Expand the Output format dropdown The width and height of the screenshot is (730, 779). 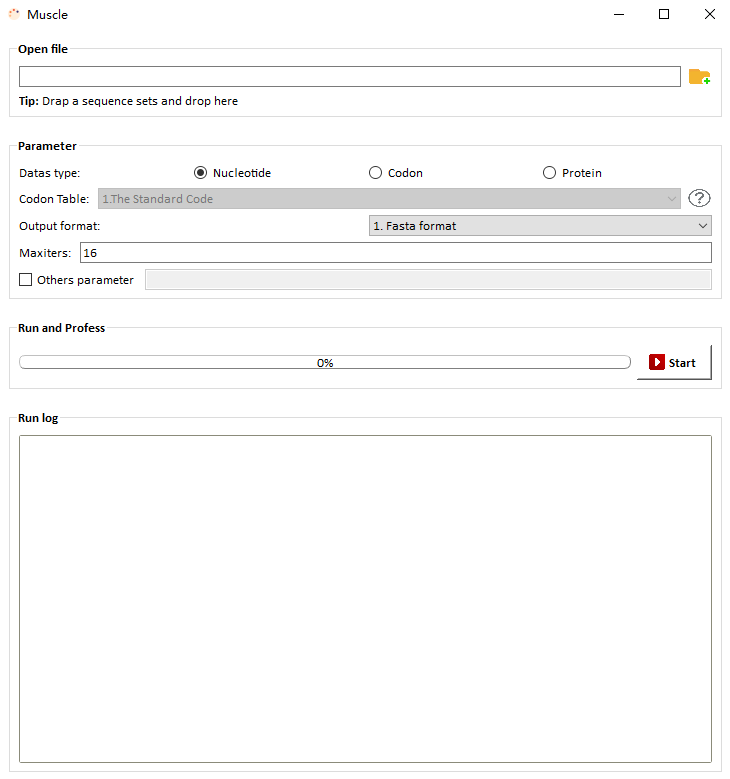tap(540, 226)
